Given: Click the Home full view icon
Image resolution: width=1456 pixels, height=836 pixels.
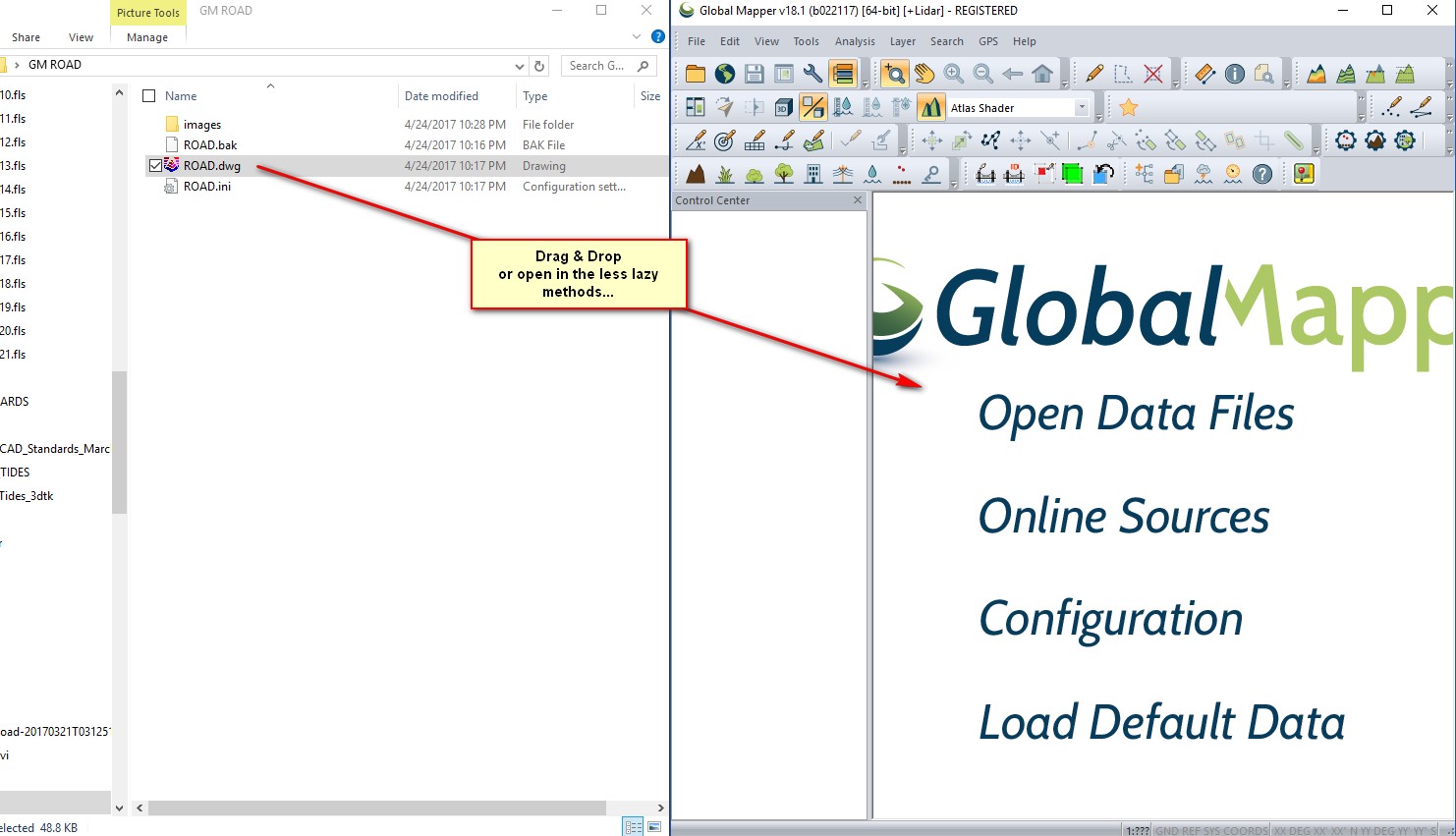Looking at the screenshot, I should pos(1043,74).
